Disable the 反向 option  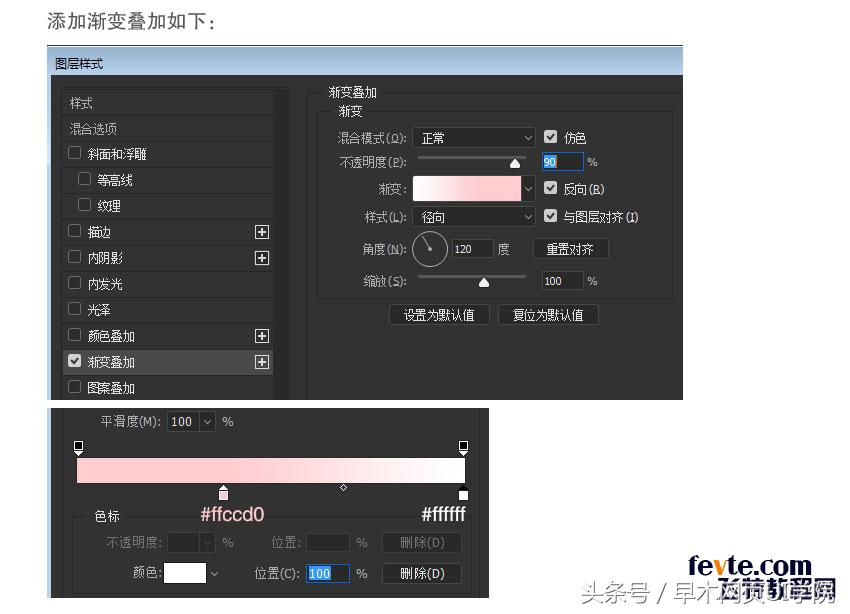[551, 188]
